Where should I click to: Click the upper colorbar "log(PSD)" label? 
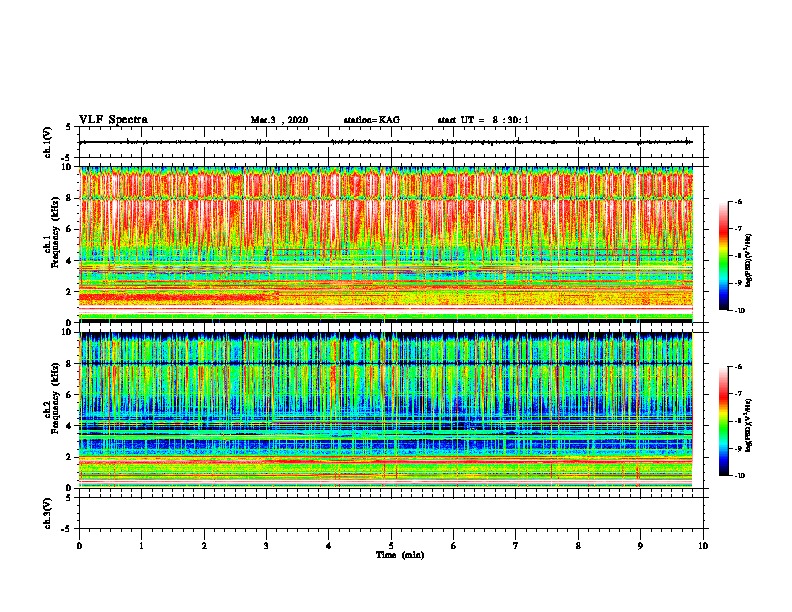click(748, 261)
